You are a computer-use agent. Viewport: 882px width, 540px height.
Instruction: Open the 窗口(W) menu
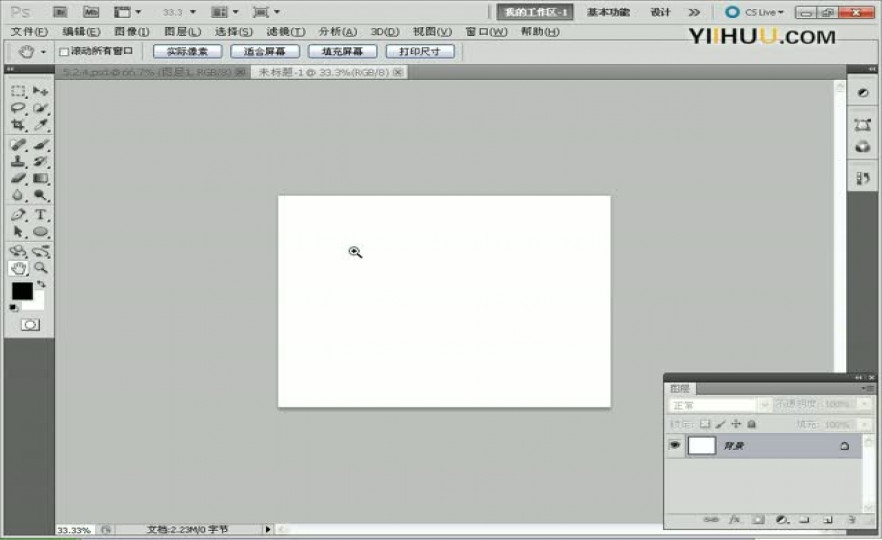pos(487,32)
